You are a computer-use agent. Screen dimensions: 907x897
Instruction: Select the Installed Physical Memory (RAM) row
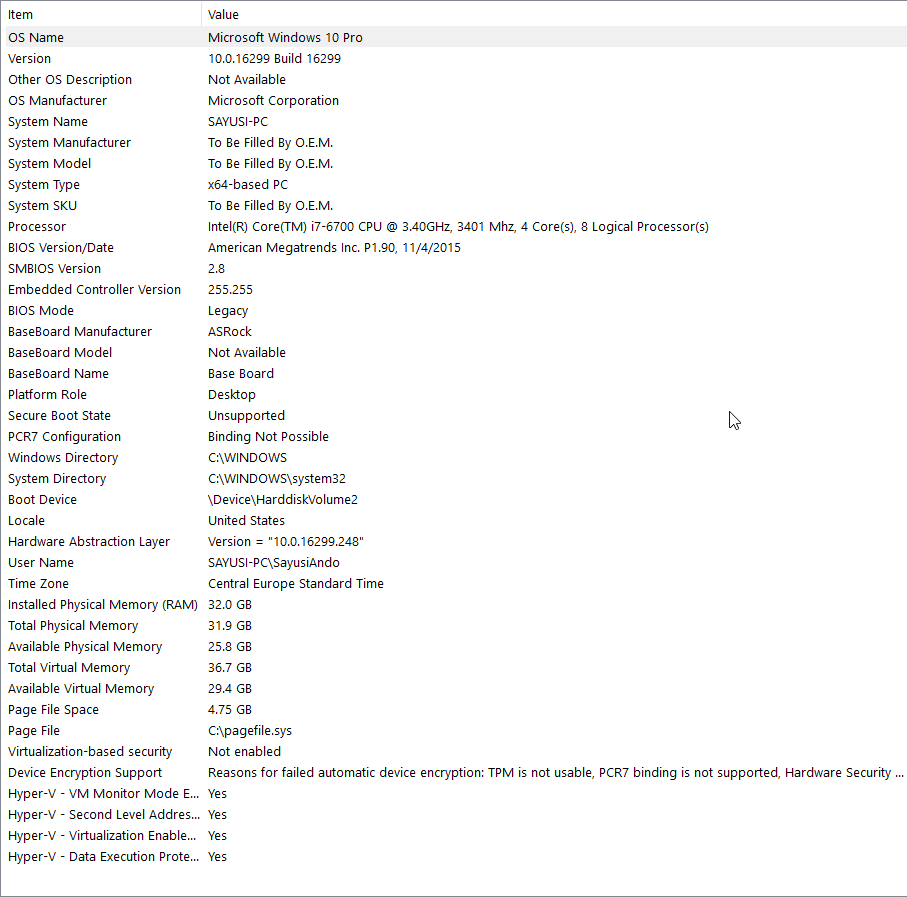tap(456, 605)
